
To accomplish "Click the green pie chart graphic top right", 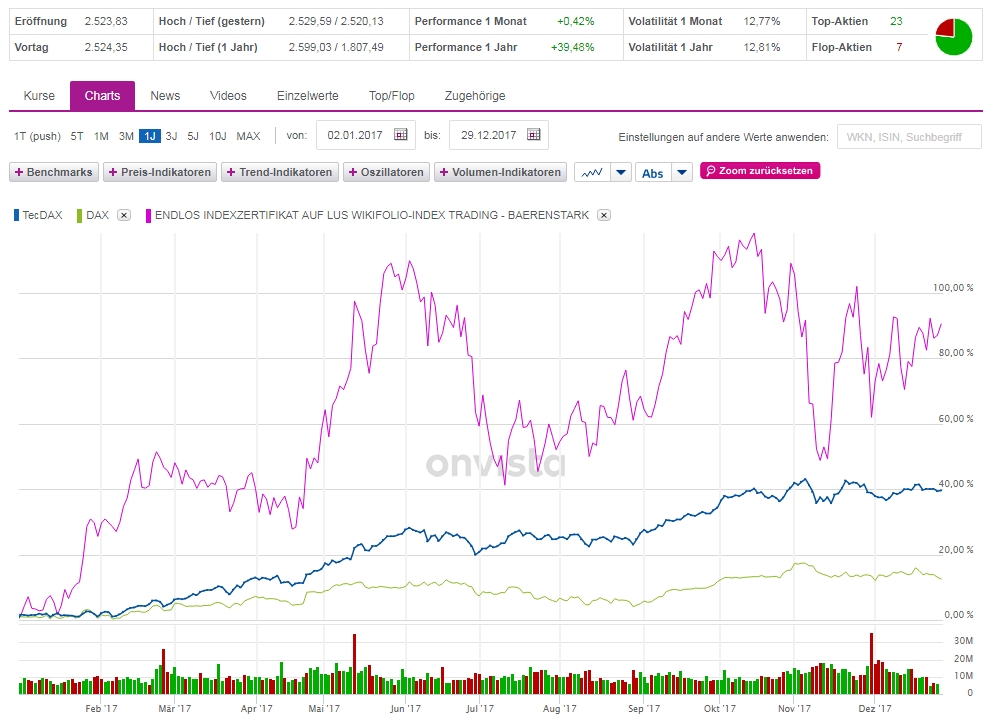I will tap(953, 36).
